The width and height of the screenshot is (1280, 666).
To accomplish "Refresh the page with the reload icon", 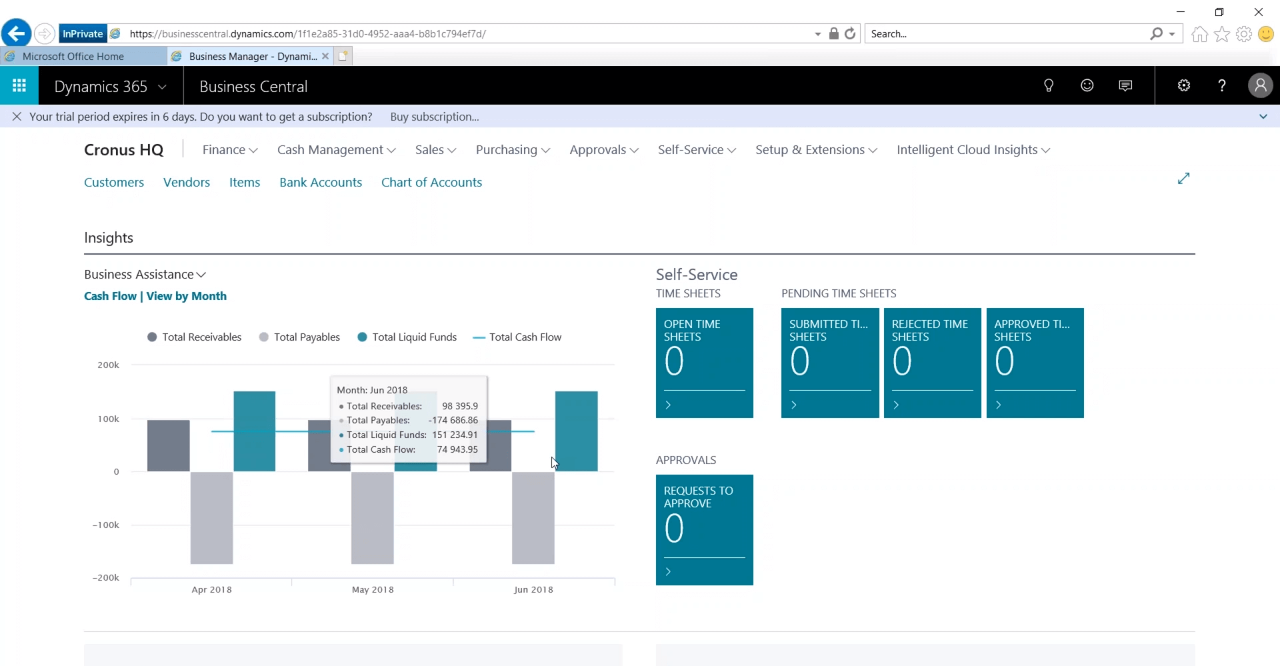I will click(x=850, y=34).
